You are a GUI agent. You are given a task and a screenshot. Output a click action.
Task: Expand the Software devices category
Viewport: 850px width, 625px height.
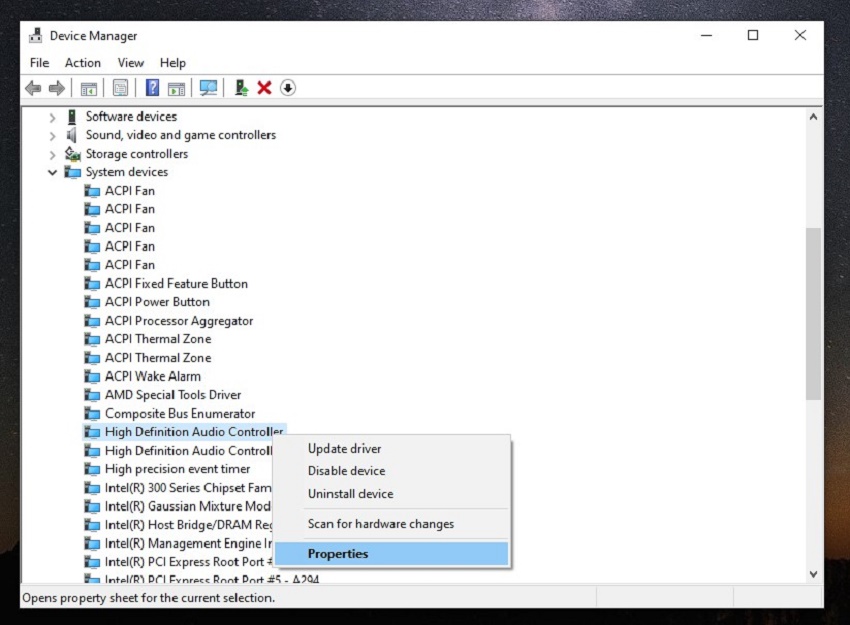tap(53, 117)
